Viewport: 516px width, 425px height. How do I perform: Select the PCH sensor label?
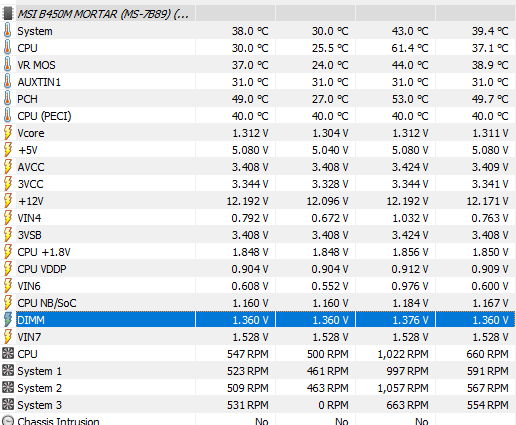pos(27,99)
